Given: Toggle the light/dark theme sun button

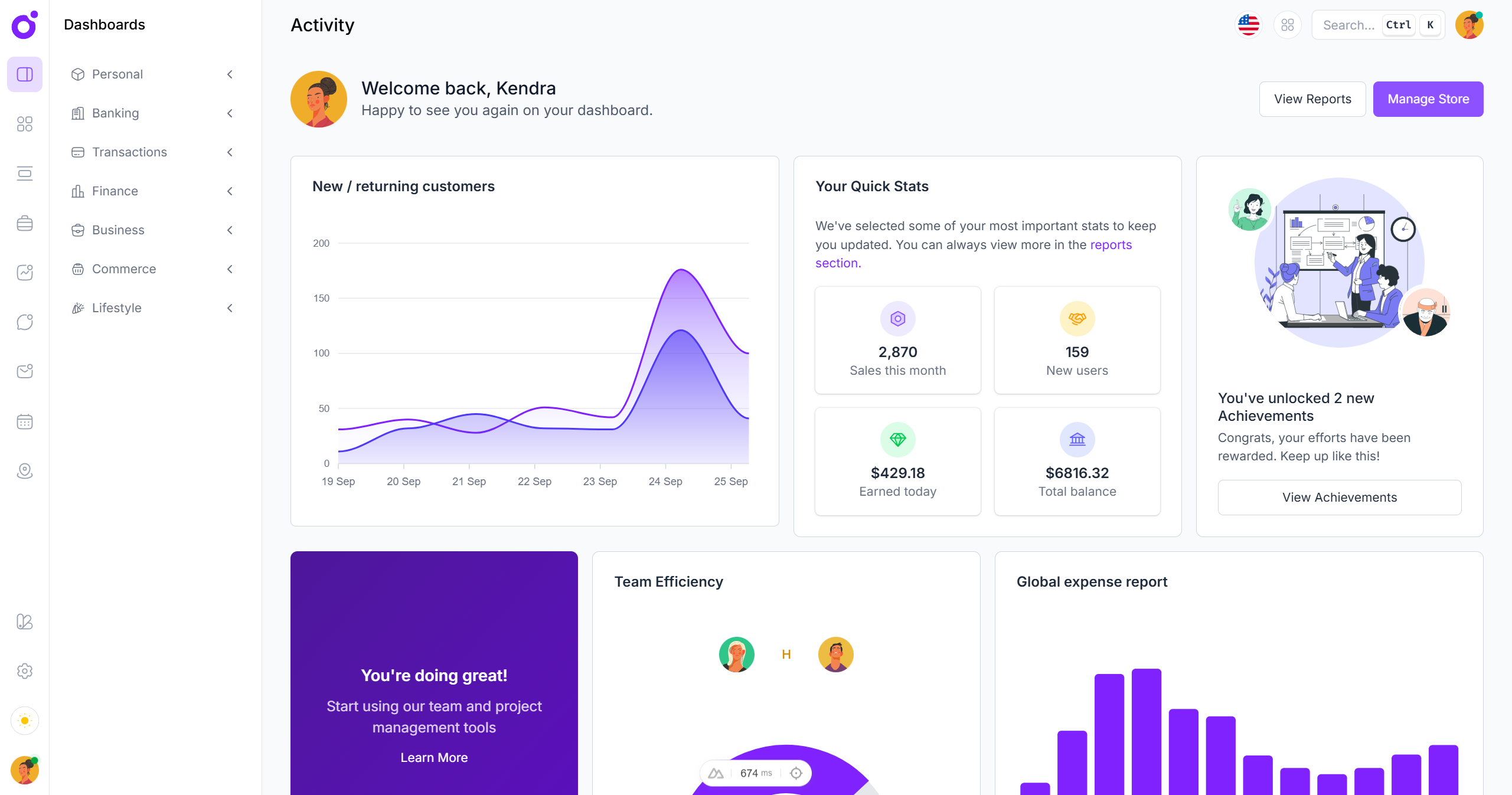Looking at the screenshot, I should 25,721.
